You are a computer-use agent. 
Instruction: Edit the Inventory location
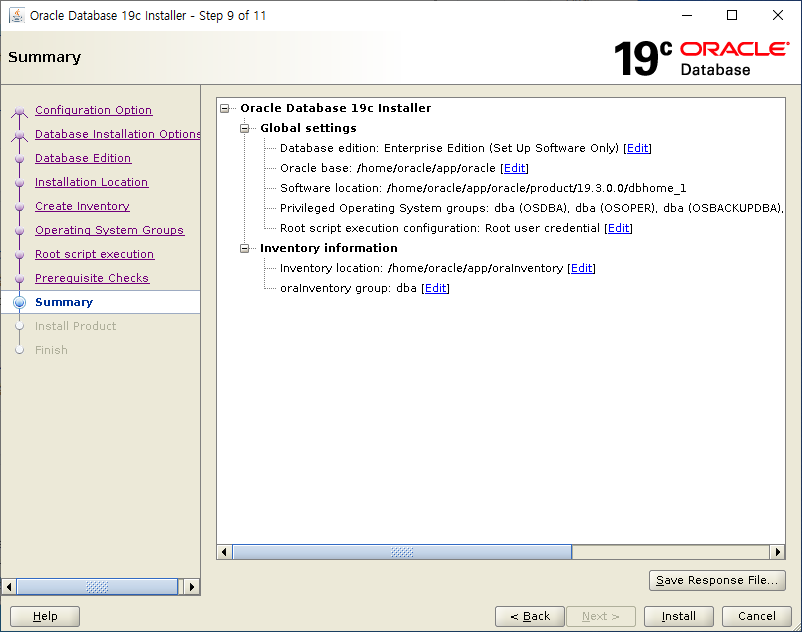pos(582,268)
